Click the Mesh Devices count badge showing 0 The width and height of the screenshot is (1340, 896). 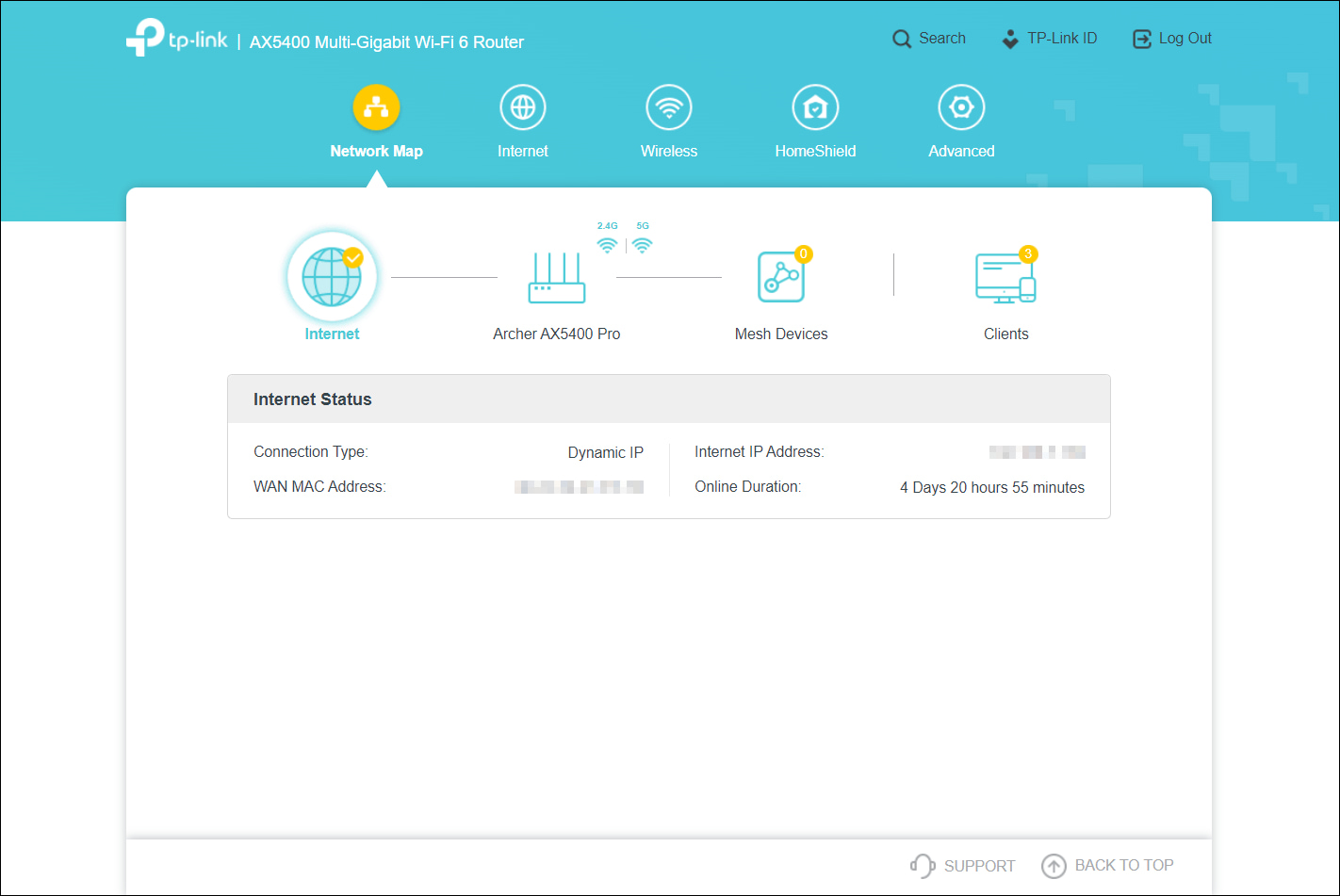tap(803, 253)
